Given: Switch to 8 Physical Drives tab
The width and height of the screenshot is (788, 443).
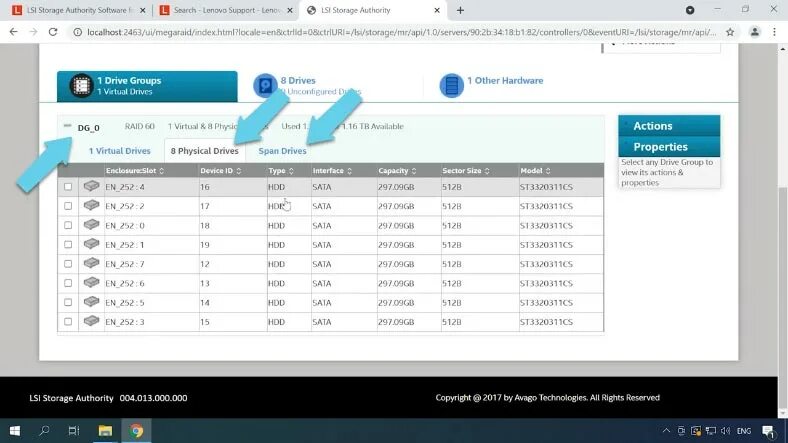Looking at the screenshot, I should 205,151.
